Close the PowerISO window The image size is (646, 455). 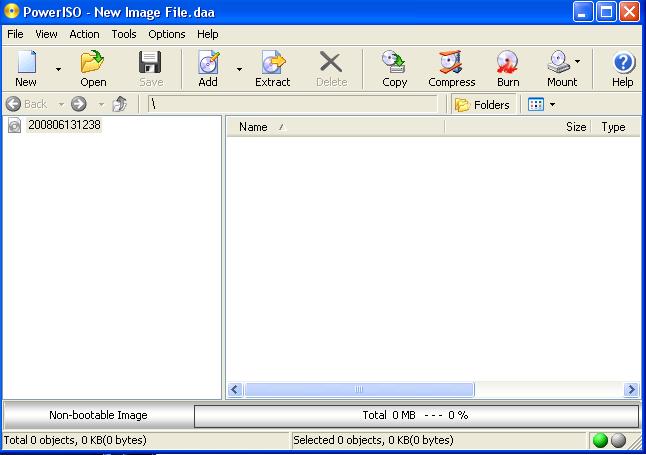coord(630,12)
